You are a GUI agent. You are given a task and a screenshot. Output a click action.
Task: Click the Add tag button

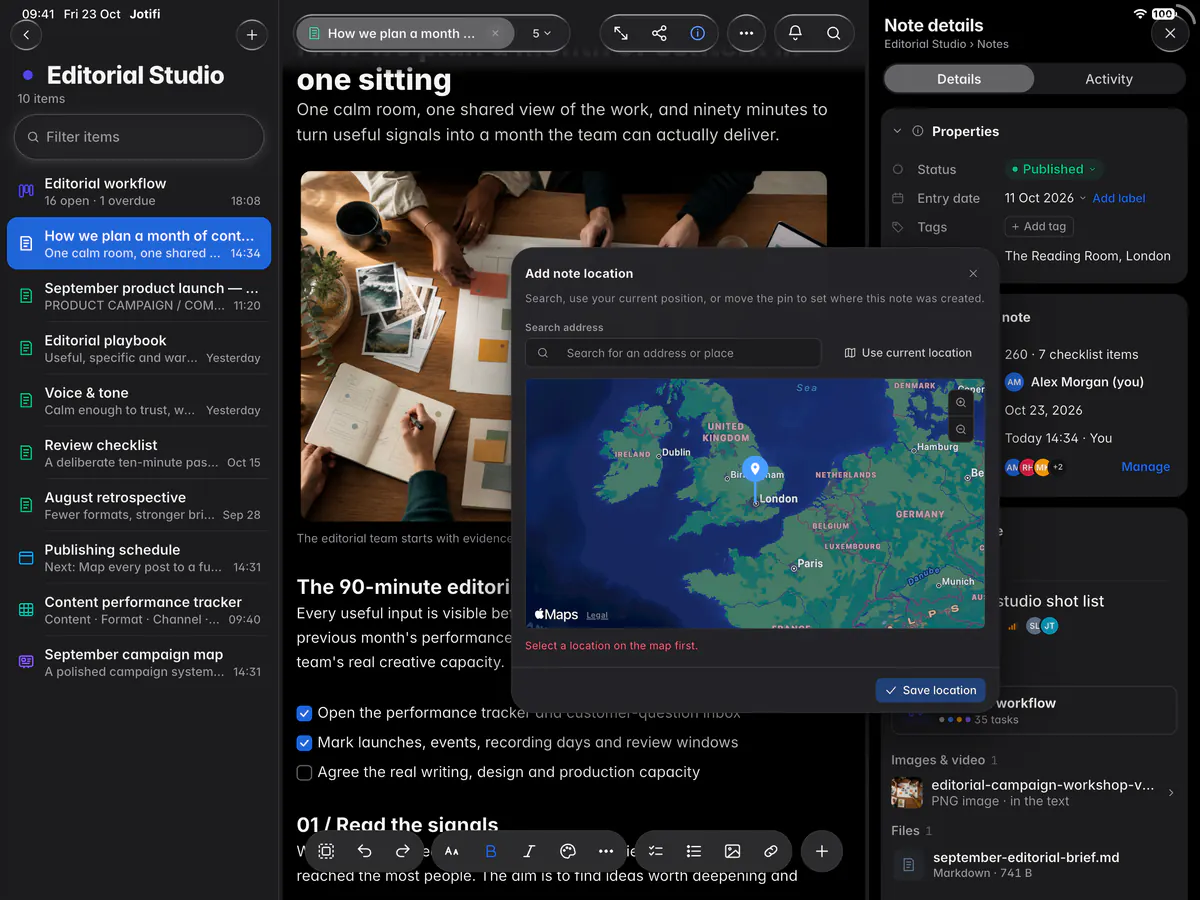(x=1040, y=227)
